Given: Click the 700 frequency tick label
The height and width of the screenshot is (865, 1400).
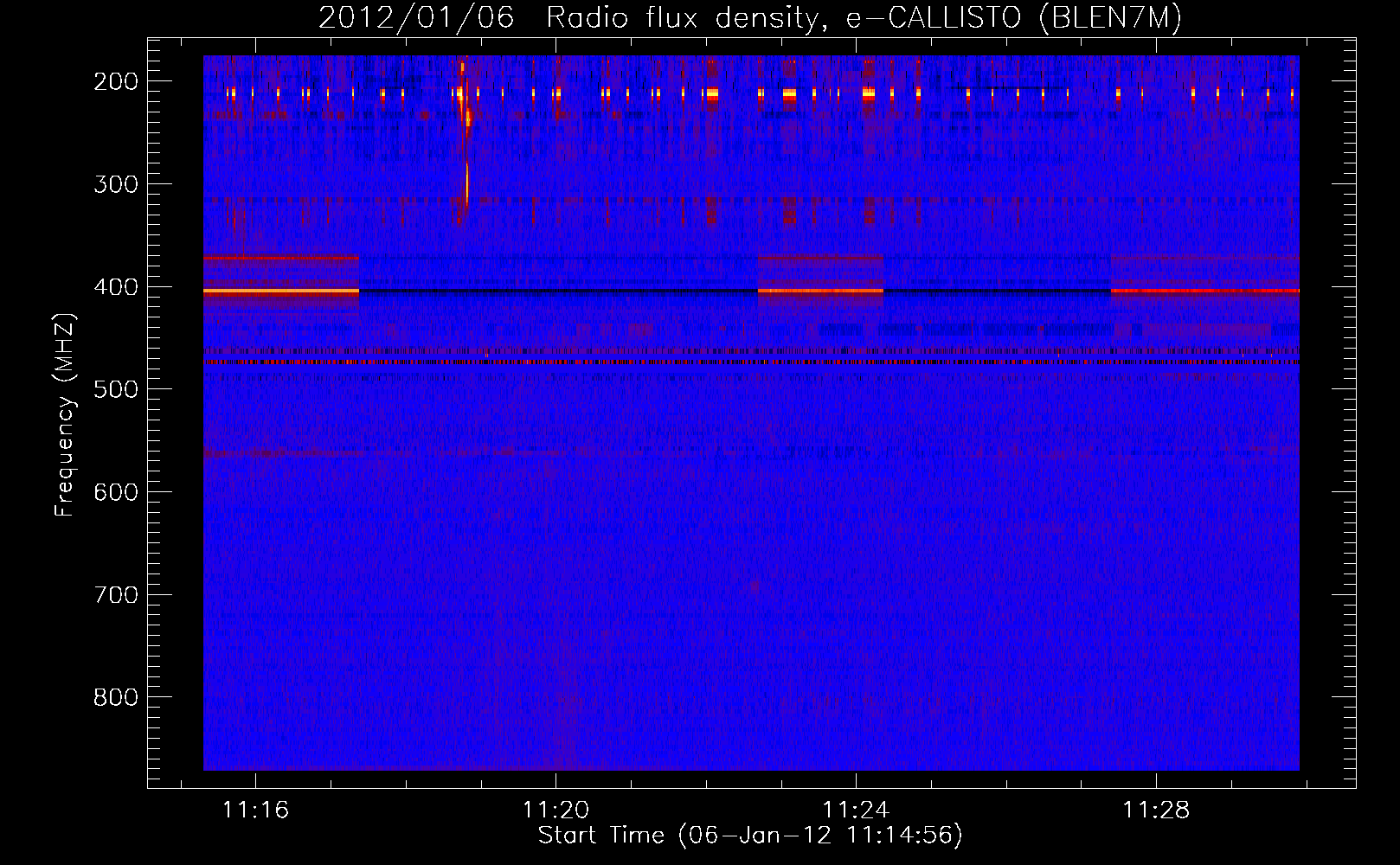Looking at the screenshot, I should pyautogui.click(x=116, y=595).
